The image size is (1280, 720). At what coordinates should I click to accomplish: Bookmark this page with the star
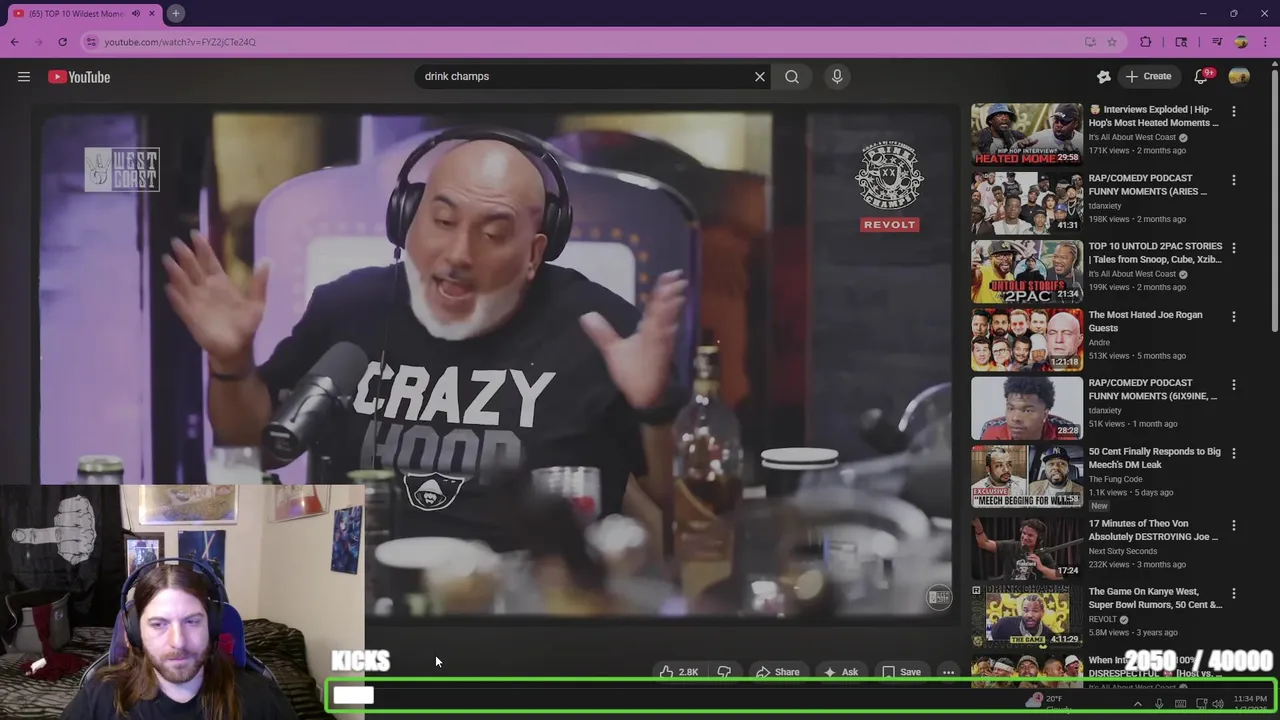1112,42
